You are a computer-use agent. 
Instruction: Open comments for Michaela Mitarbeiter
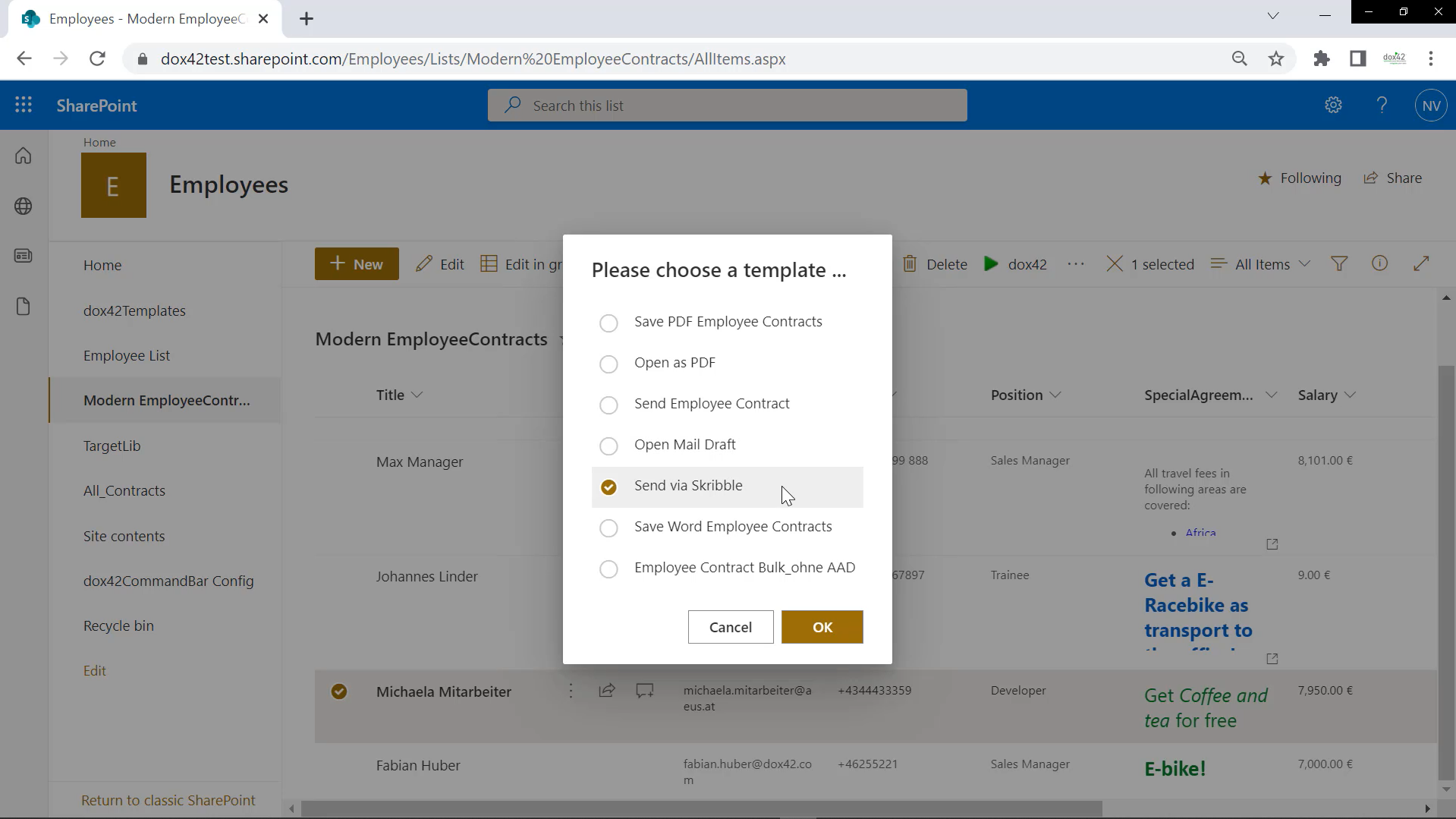coord(645,691)
